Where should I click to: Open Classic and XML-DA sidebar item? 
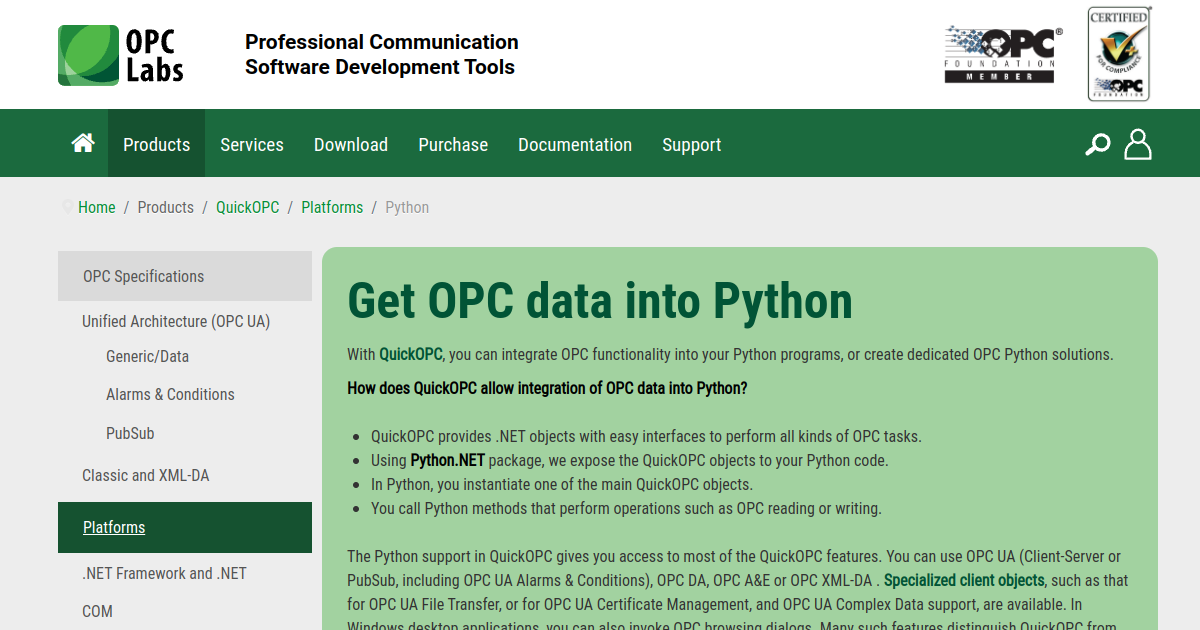[x=146, y=475]
